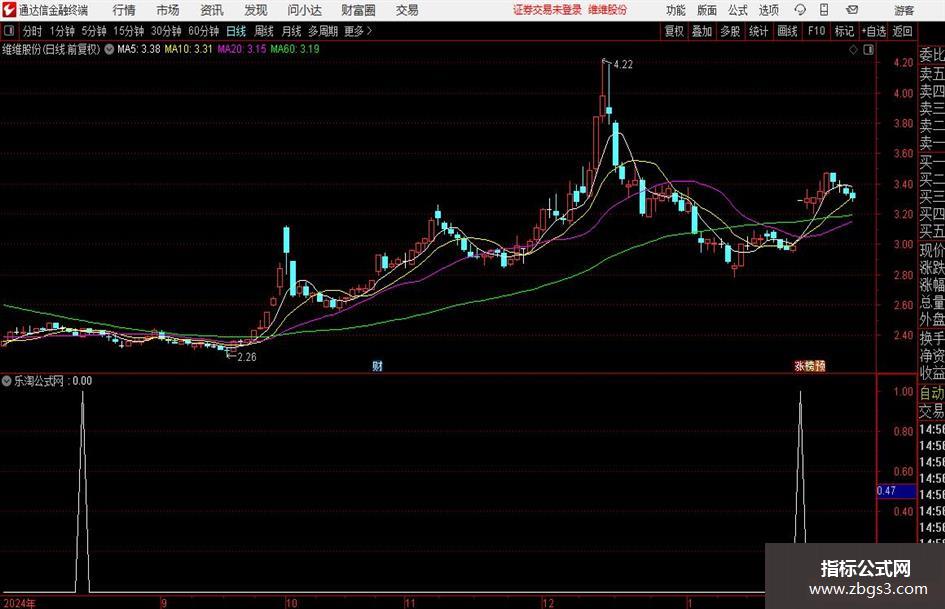
Task: Expand the 乐淘公式网 indicator dropdown arrow
Action: click(7, 381)
